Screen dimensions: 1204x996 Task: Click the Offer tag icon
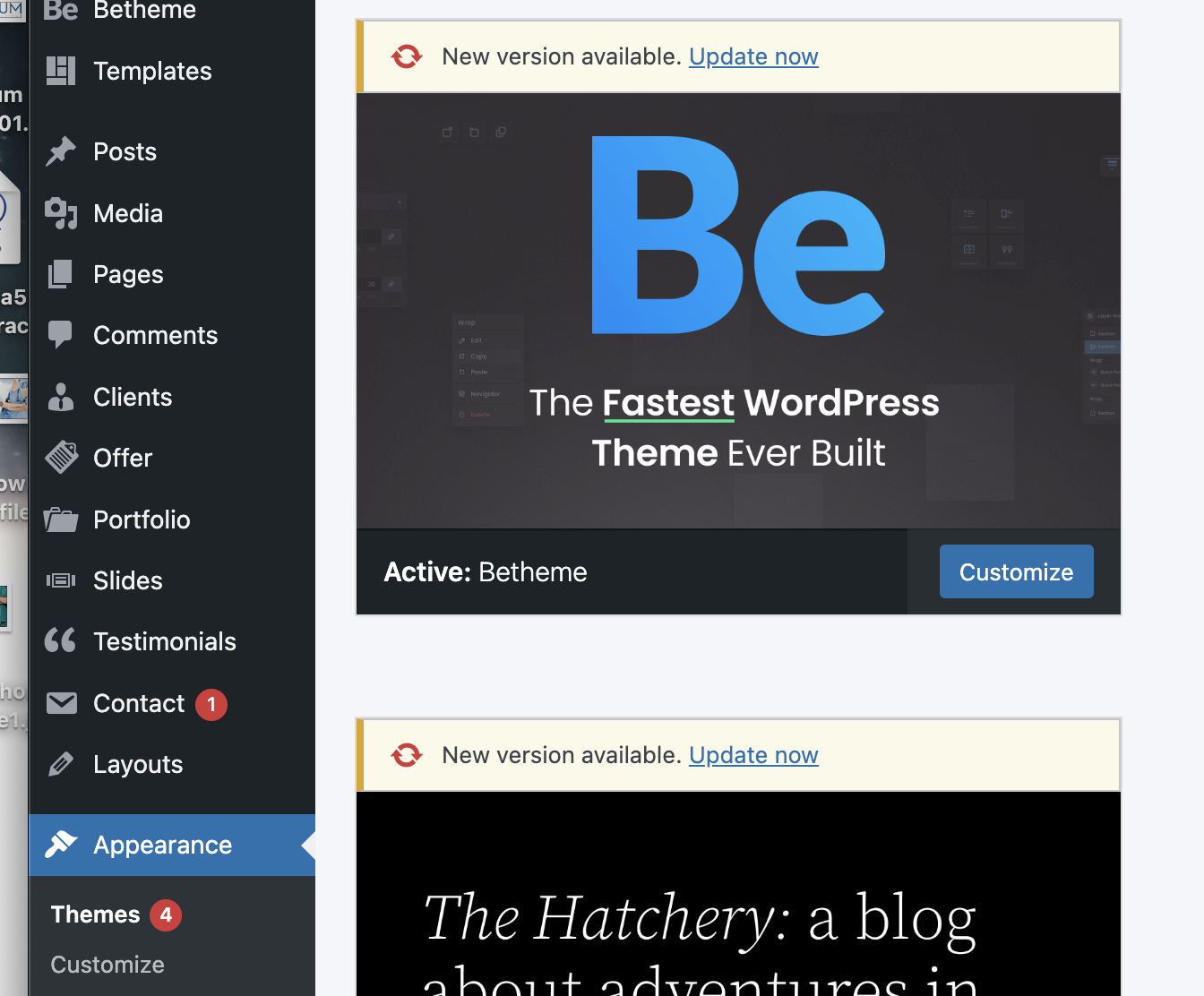(x=61, y=458)
